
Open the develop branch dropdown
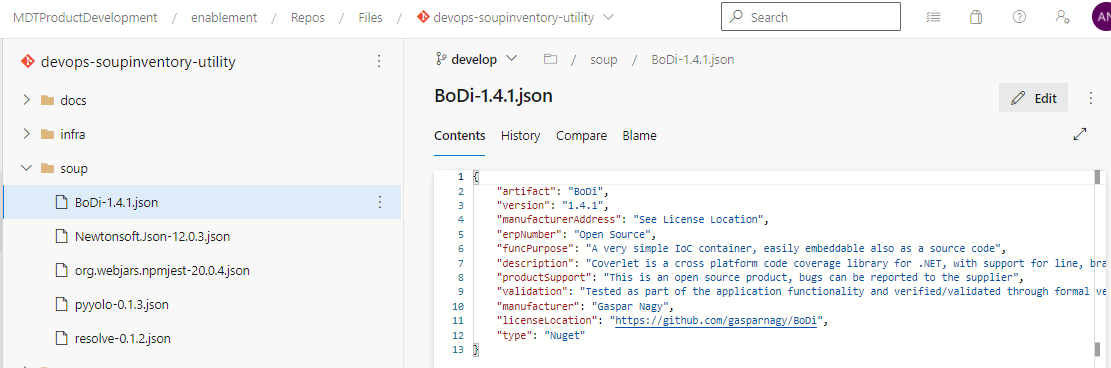click(x=476, y=60)
